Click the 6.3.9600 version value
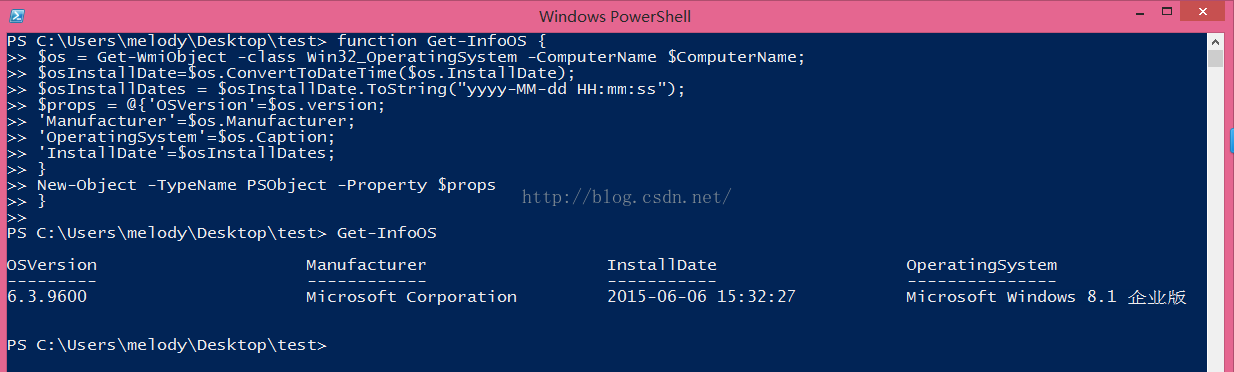Image resolution: width=1234 pixels, height=372 pixels. (x=46, y=297)
